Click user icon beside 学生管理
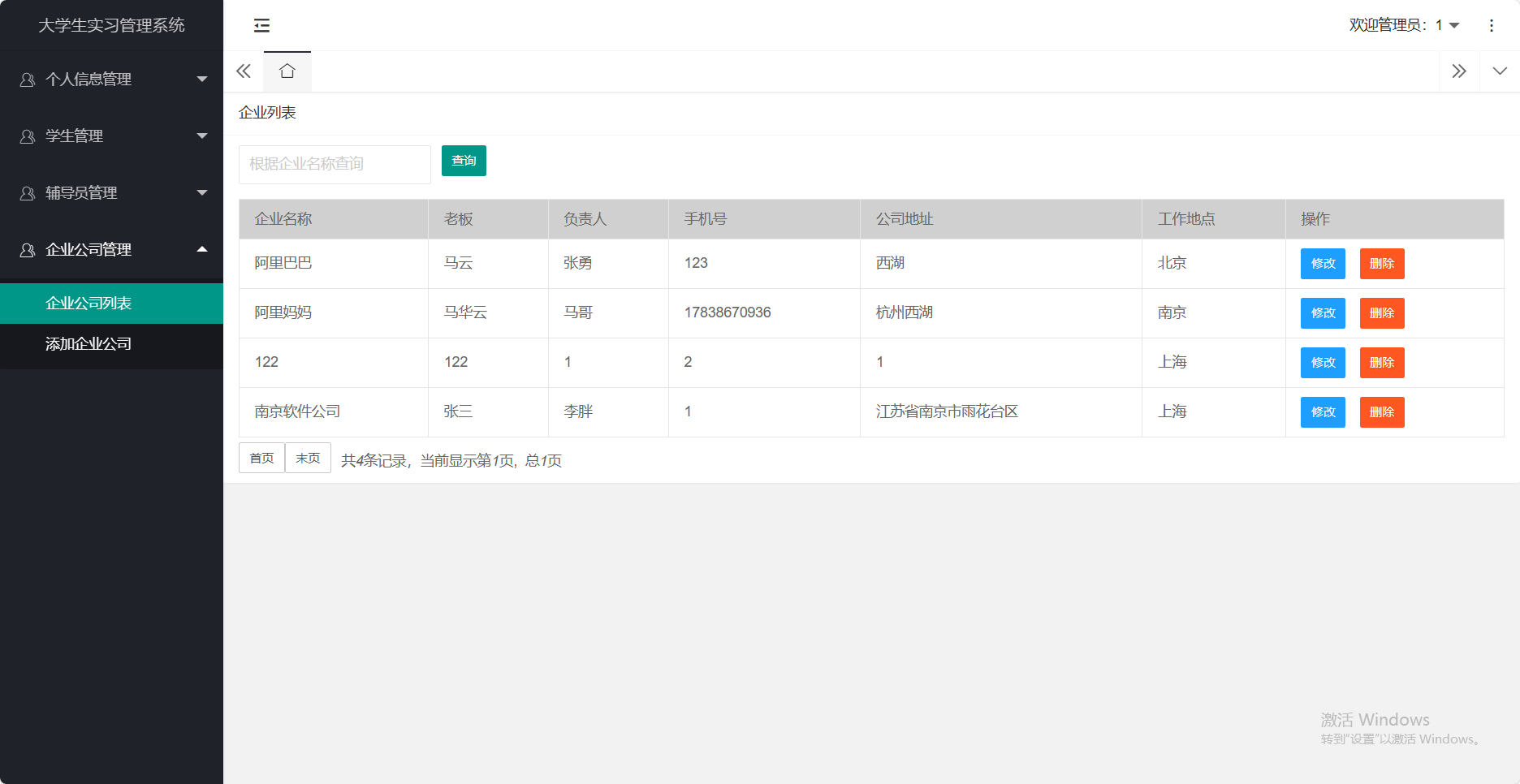 tap(28, 136)
